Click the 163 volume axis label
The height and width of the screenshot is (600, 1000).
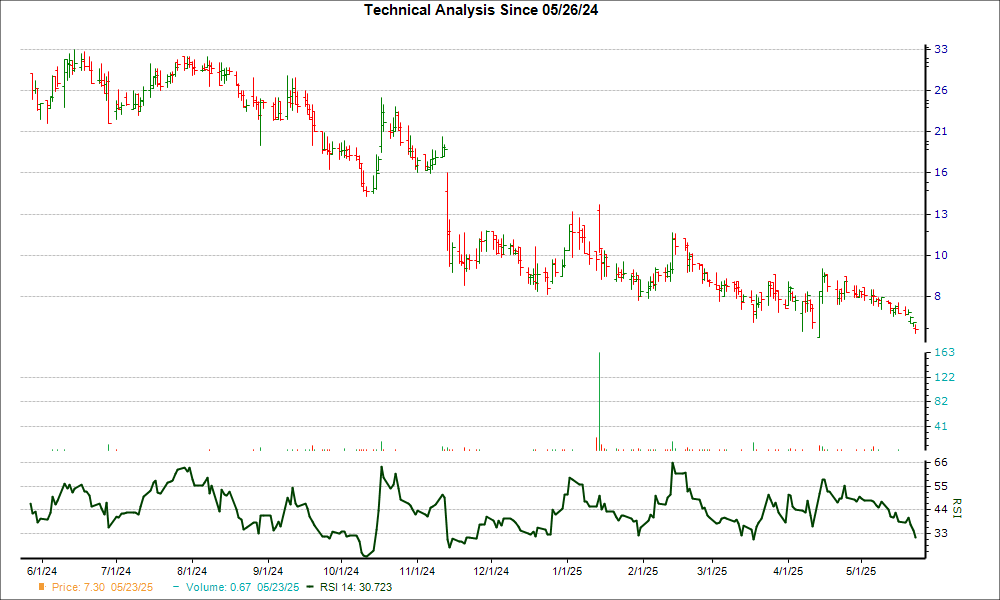click(945, 353)
